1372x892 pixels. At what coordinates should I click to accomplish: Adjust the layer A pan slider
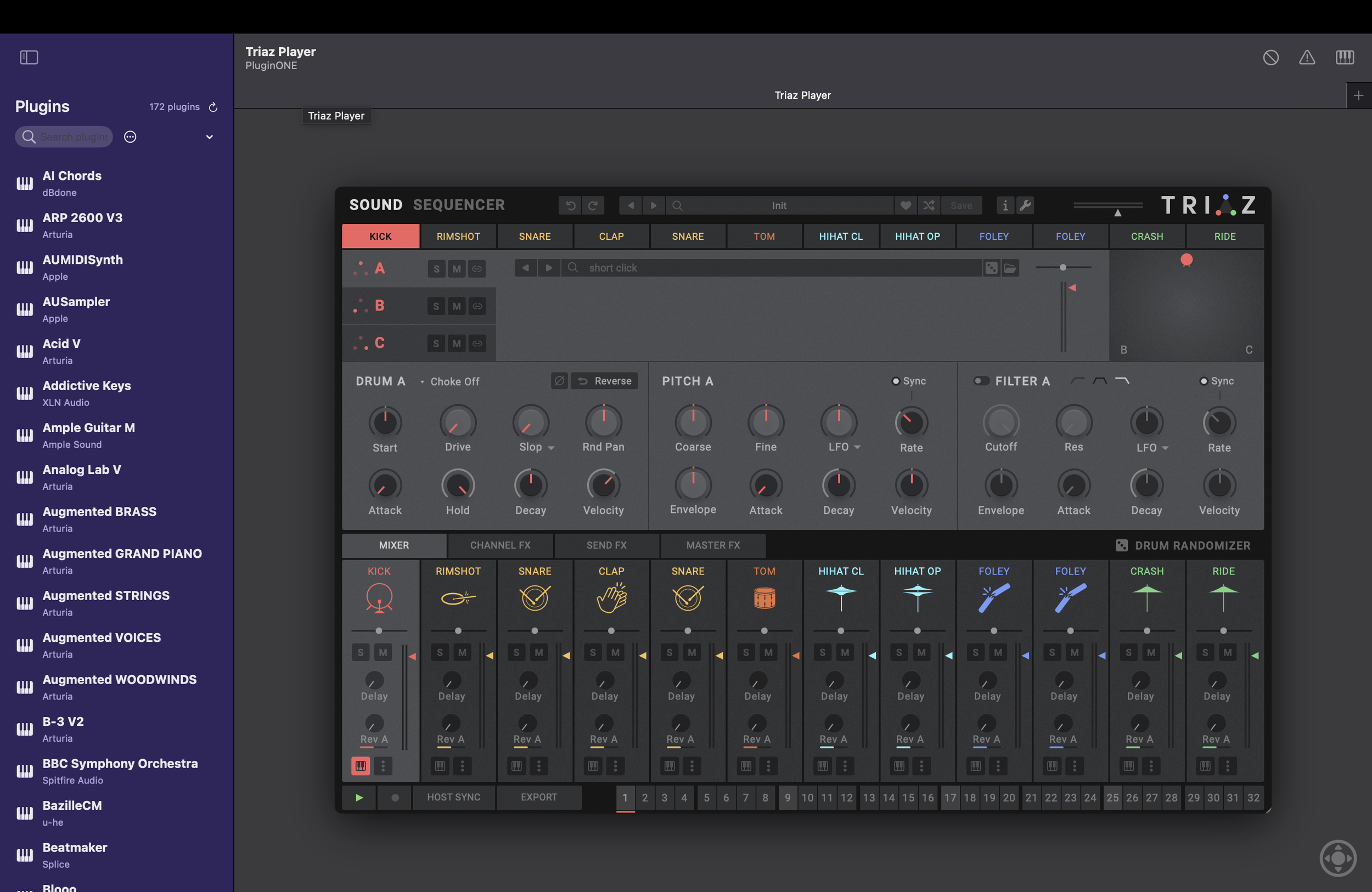1063,267
